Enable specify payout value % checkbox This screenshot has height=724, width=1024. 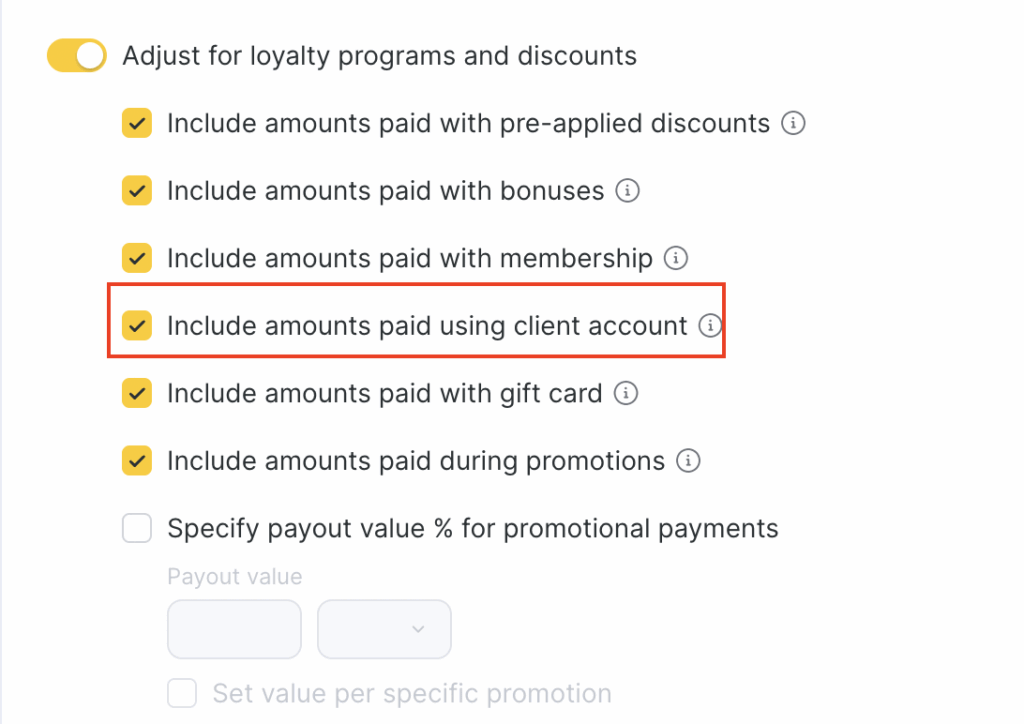[137, 528]
